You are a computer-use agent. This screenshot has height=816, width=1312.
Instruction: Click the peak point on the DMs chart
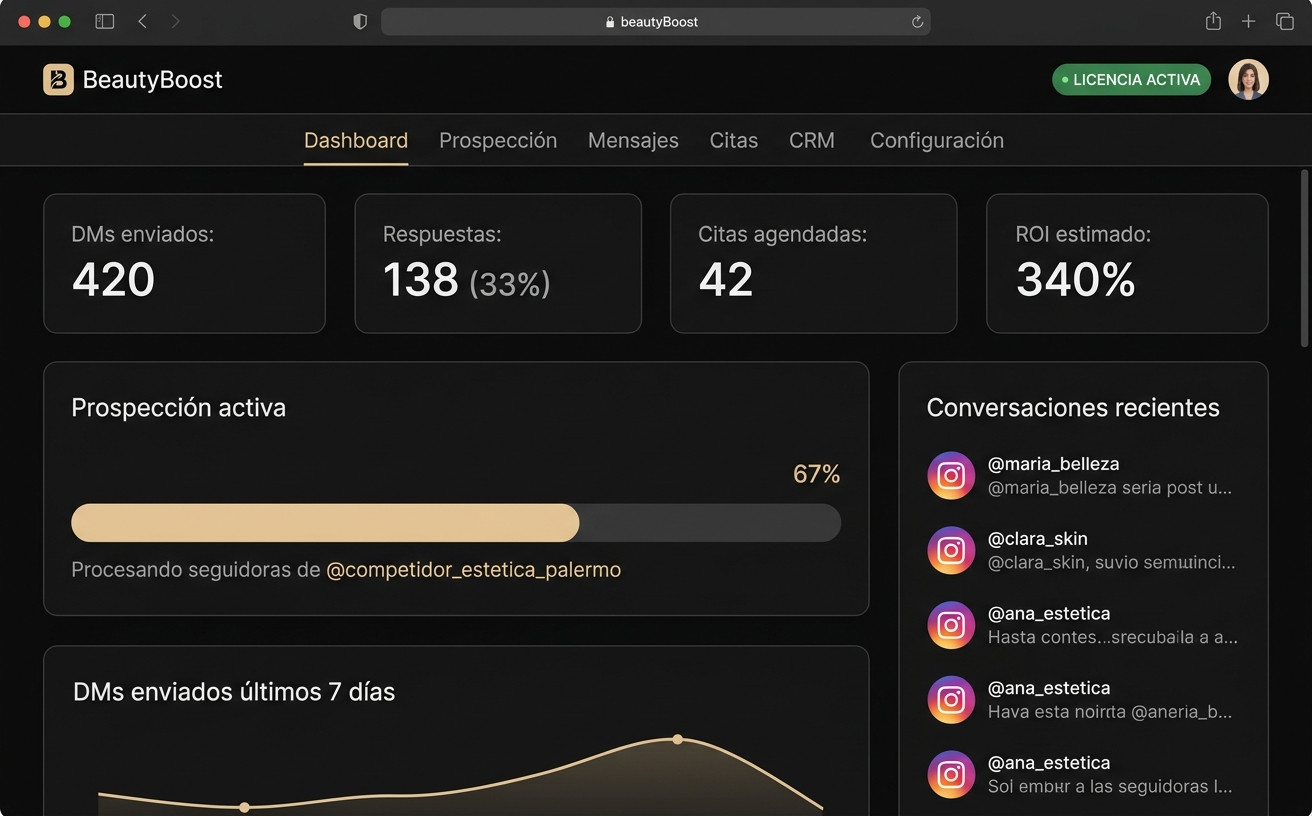pos(678,740)
